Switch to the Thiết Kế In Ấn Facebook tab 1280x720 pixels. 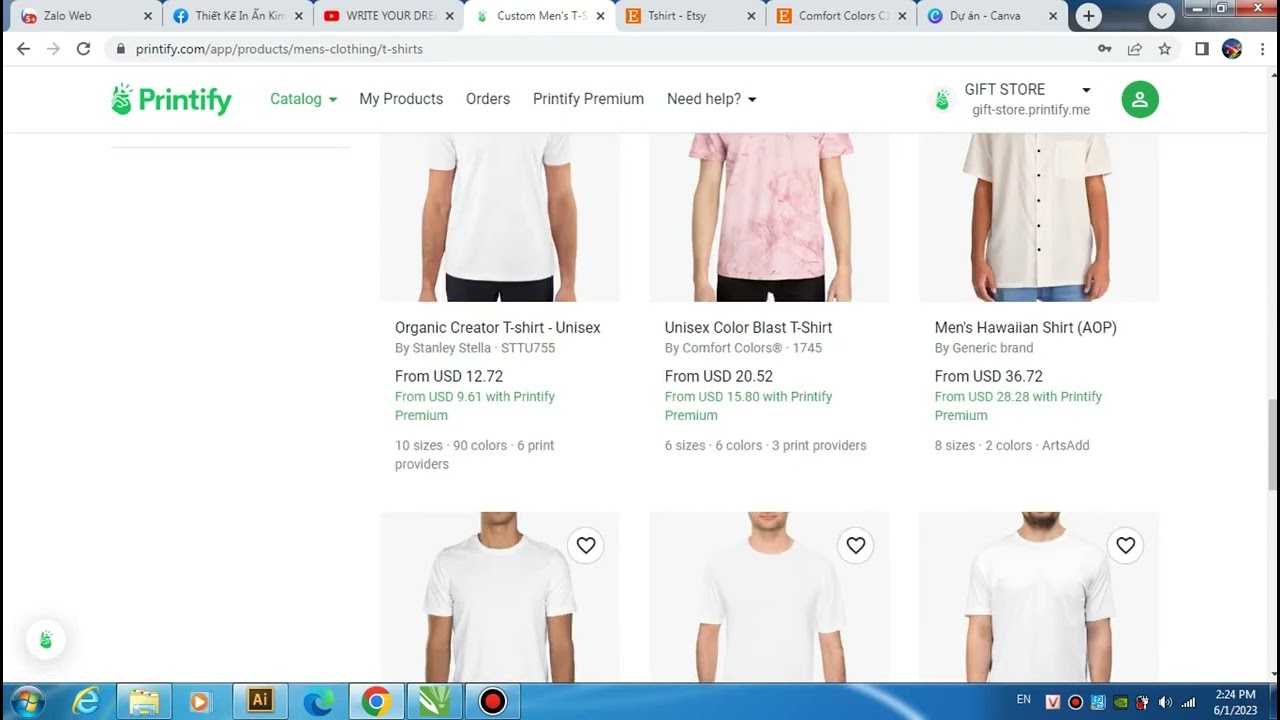[236, 16]
